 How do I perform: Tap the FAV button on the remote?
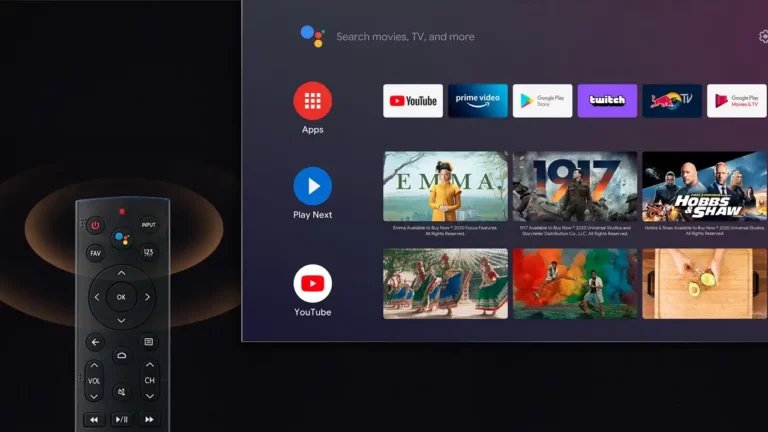point(95,253)
